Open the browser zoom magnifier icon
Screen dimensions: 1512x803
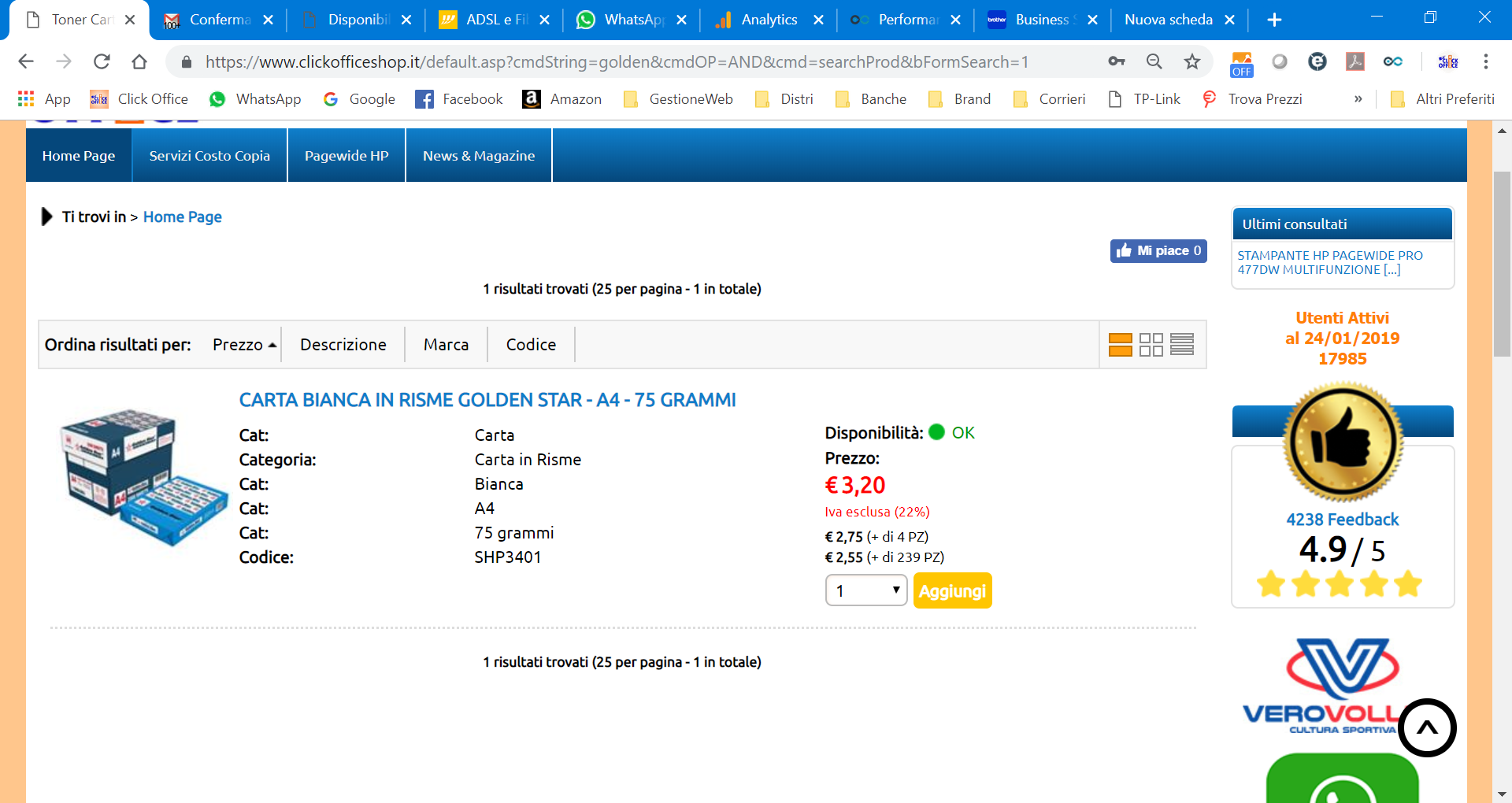1154,61
